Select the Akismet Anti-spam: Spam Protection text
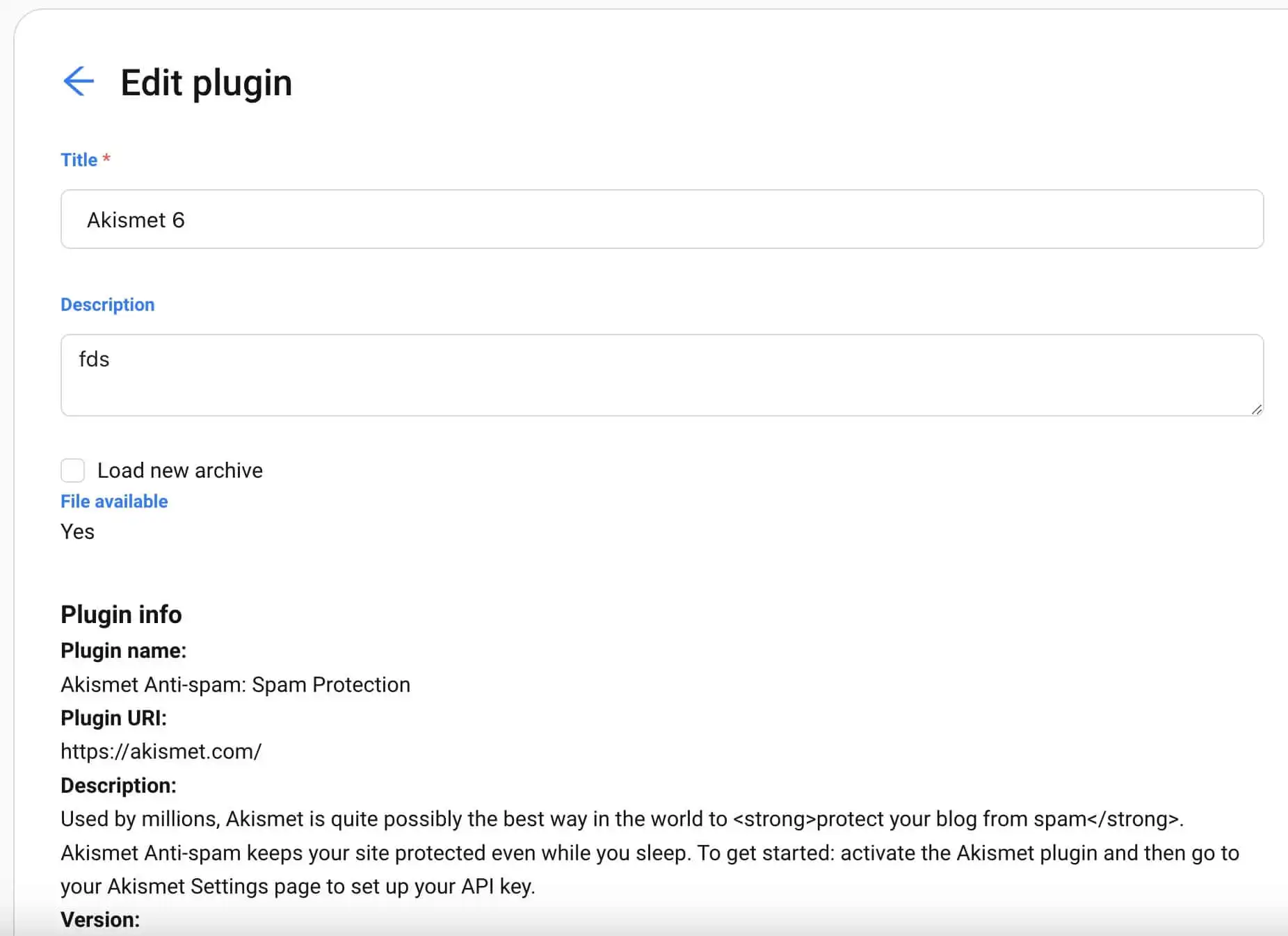 (x=235, y=684)
